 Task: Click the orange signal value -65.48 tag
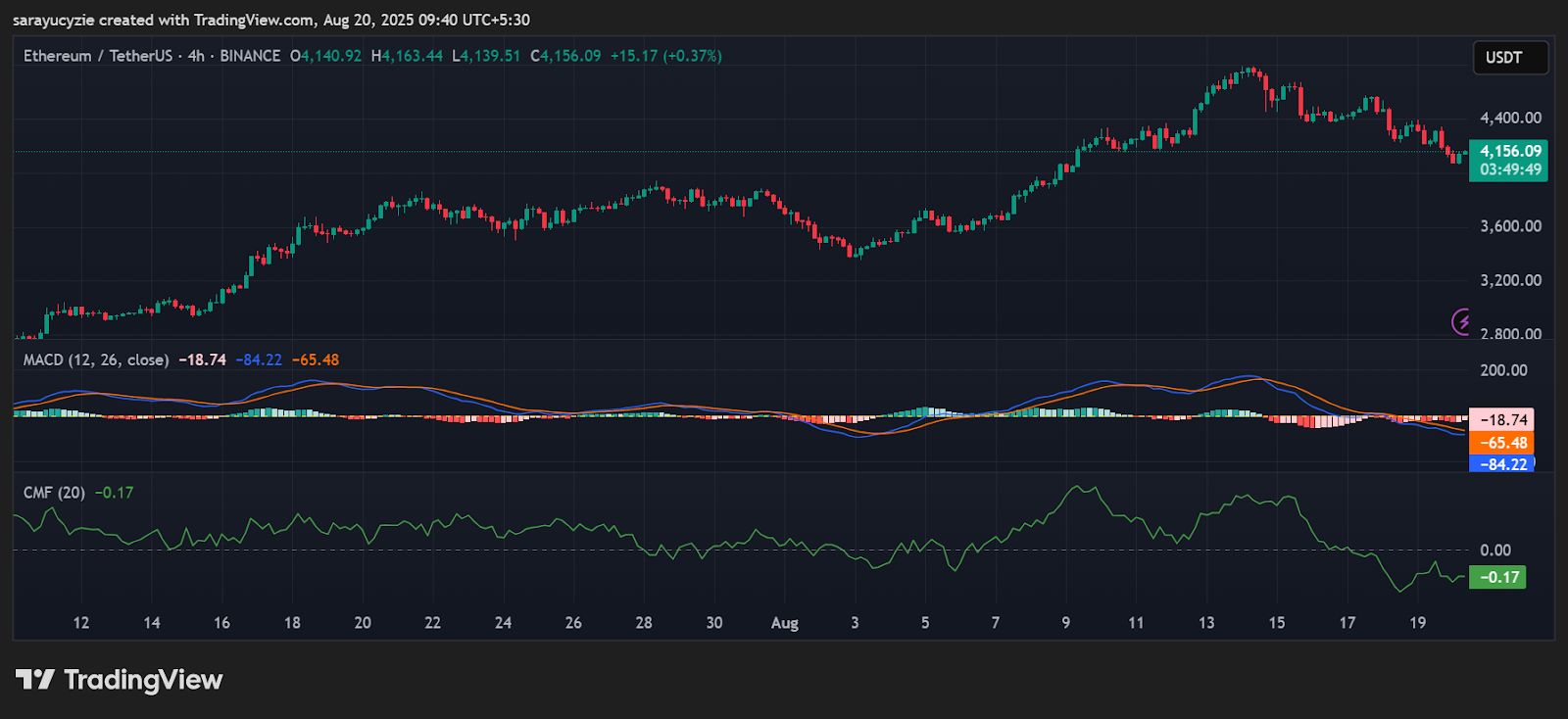(x=1502, y=443)
